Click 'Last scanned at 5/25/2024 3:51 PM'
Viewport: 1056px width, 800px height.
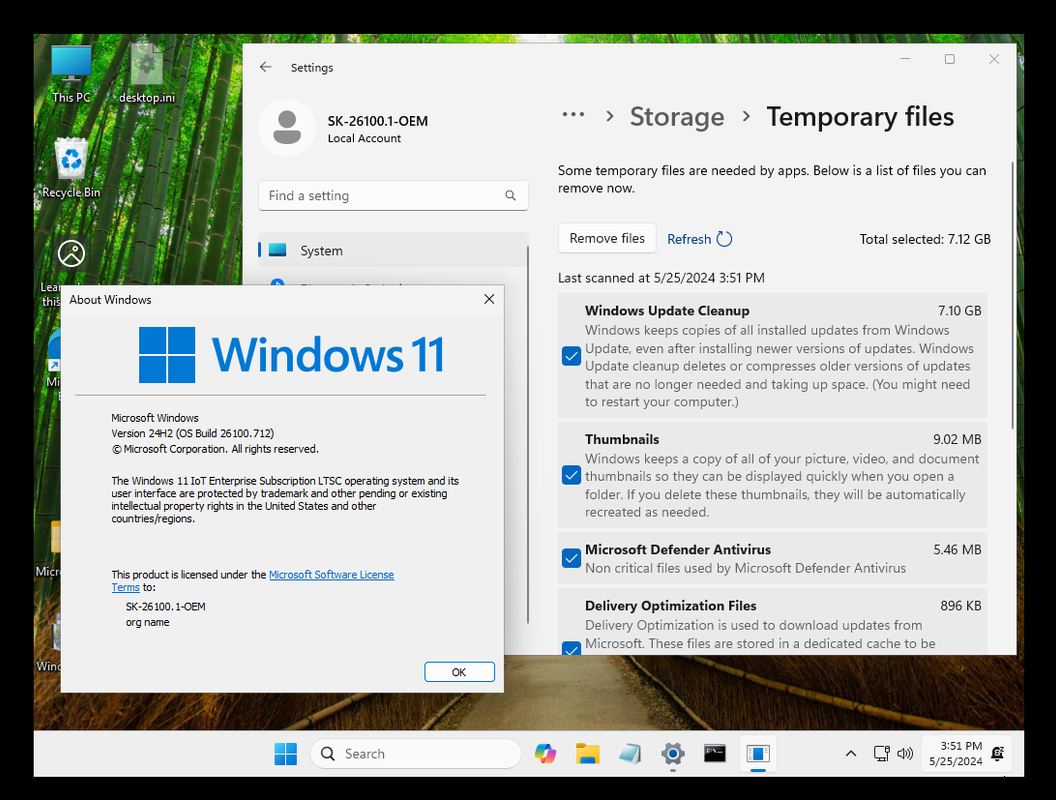pyautogui.click(x=661, y=277)
